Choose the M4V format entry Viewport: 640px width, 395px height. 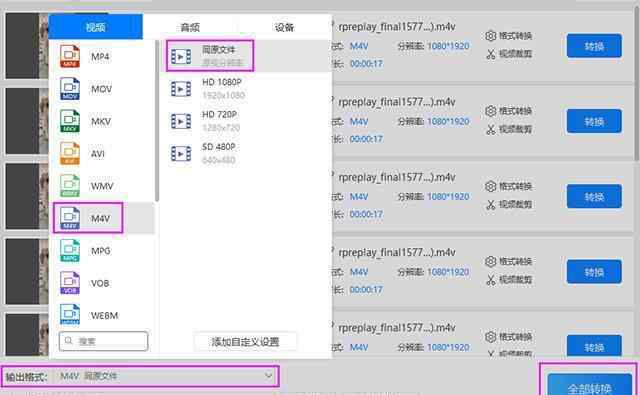coord(88,218)
